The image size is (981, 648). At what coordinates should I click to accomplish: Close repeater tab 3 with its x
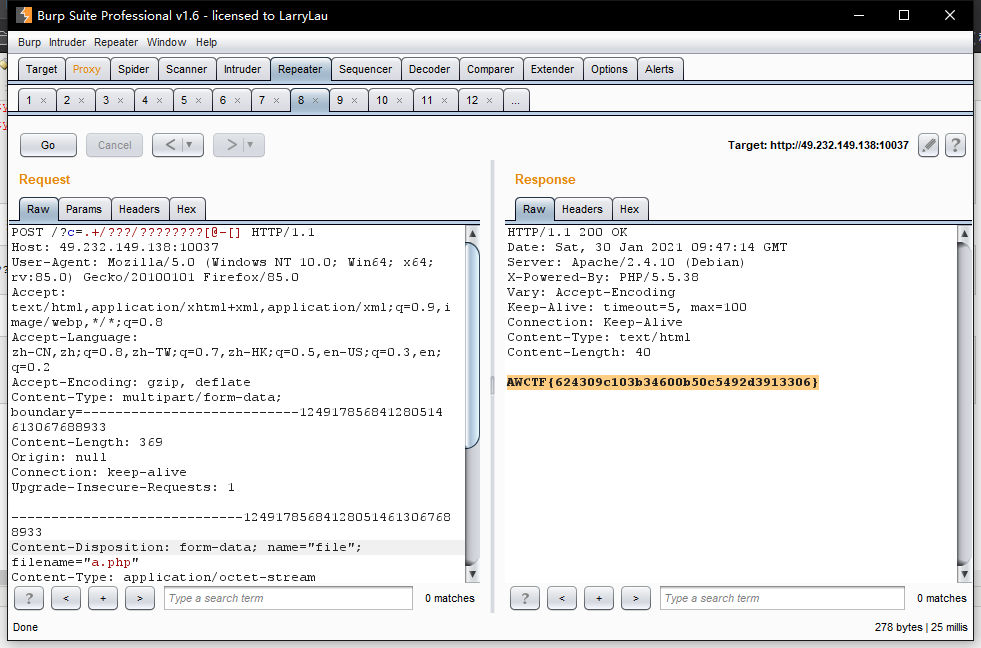click(120, 101)
